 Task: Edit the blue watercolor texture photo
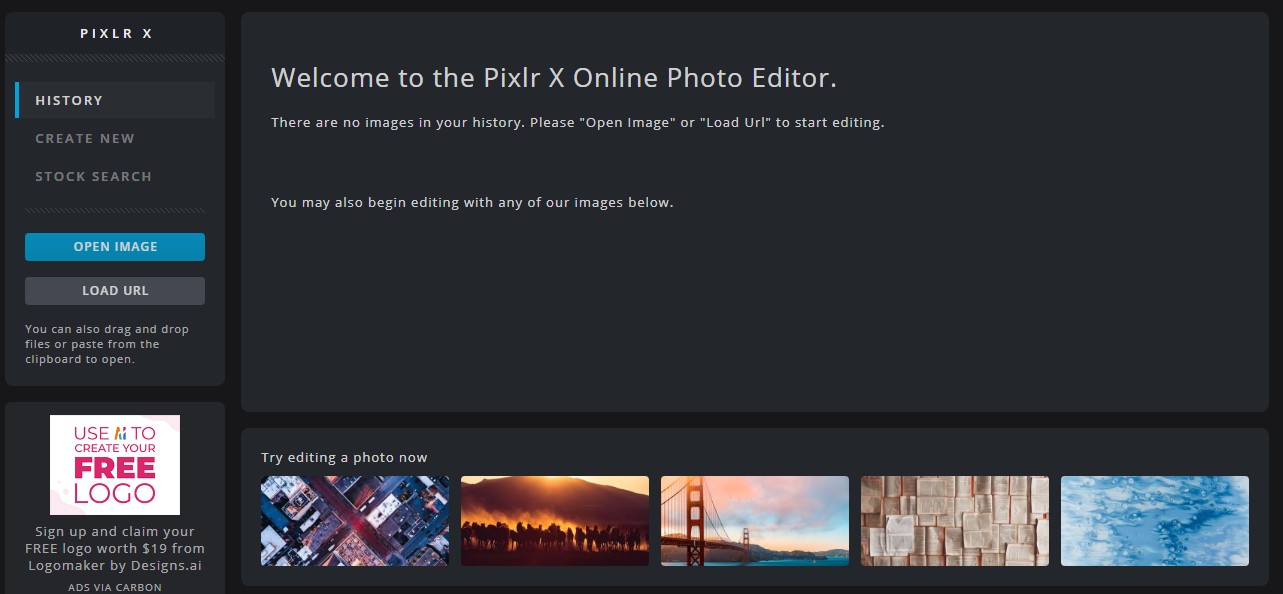pyautogui.click(x=1155, y=521)
